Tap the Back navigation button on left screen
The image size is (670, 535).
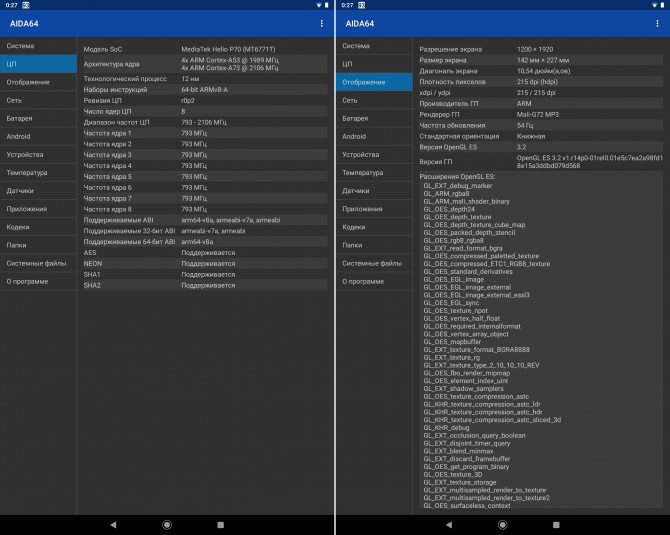[x=113, y=525]
